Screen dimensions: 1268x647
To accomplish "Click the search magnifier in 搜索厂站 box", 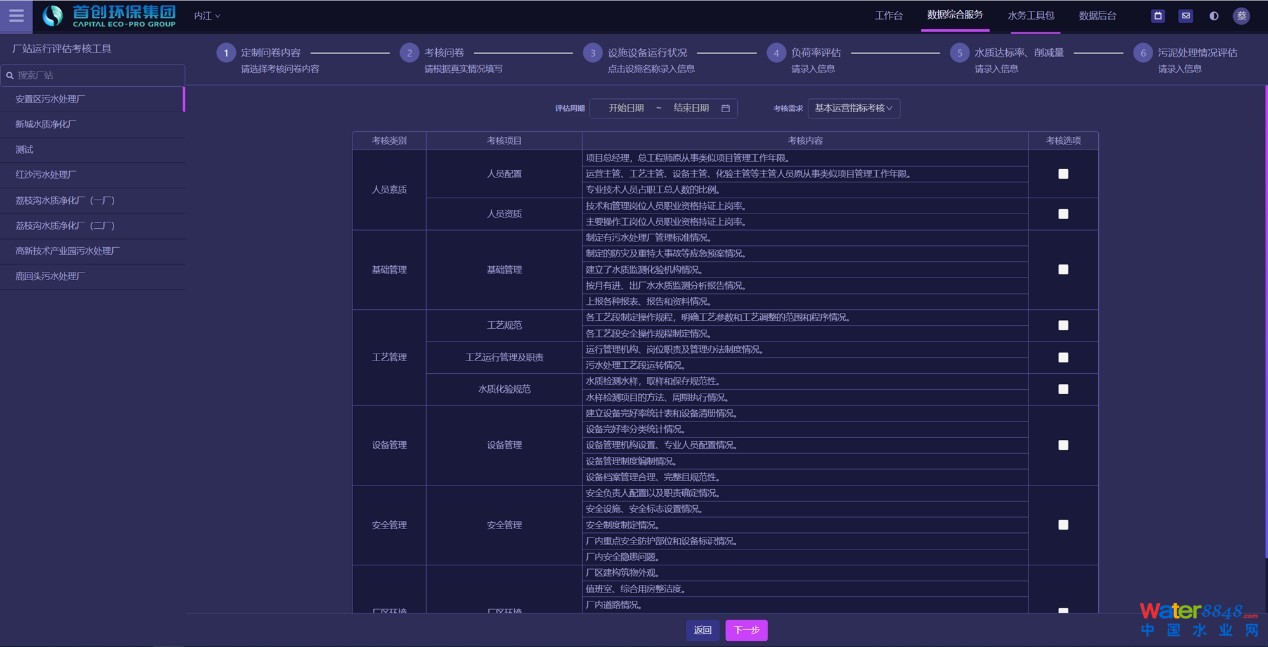I will click(x=9, y=75).
